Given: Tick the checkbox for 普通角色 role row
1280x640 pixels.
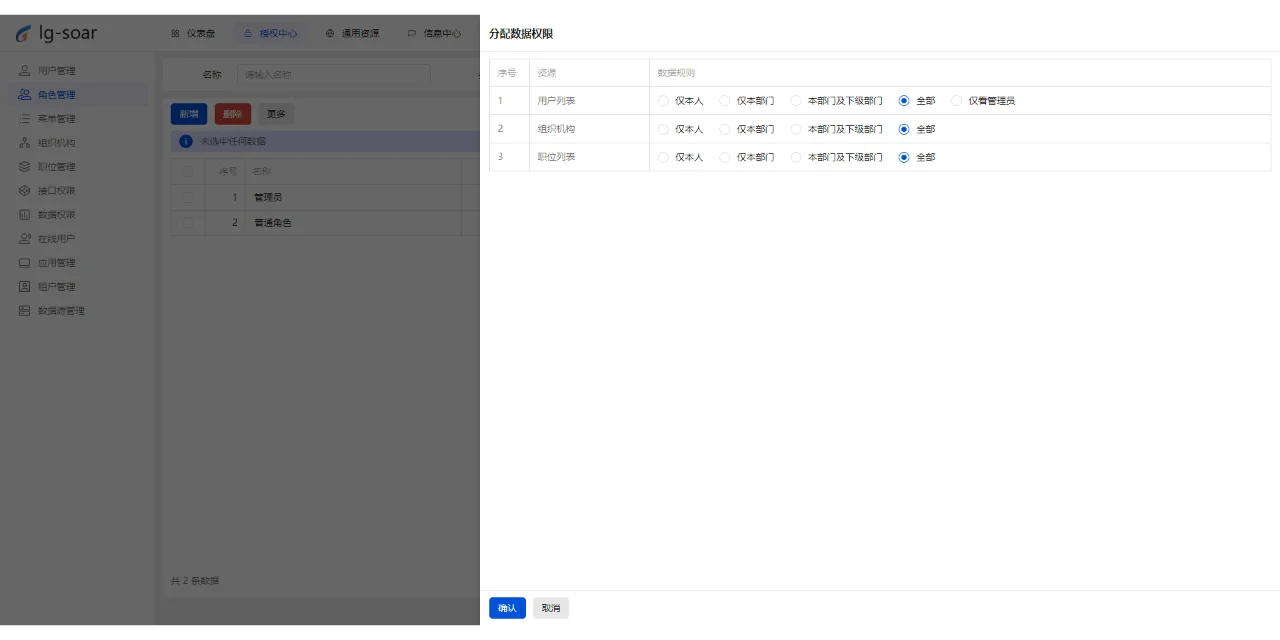Looking at the screenshot, I should click(188, 223).
